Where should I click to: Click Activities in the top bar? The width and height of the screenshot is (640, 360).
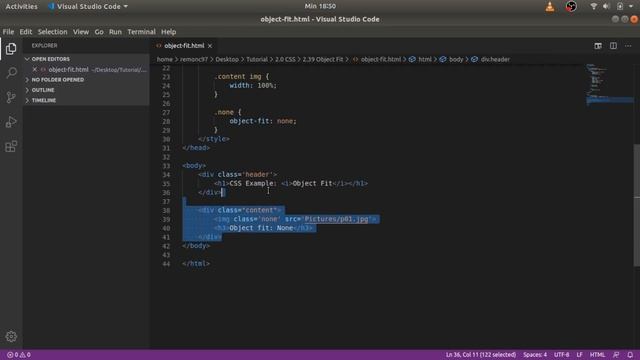21,7
